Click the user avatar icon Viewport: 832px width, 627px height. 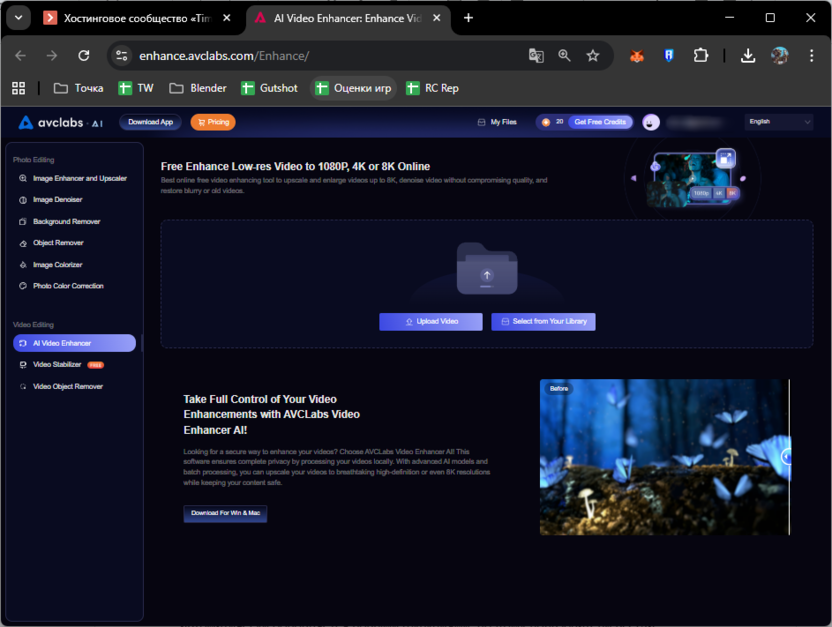click(x=651, y=122)
